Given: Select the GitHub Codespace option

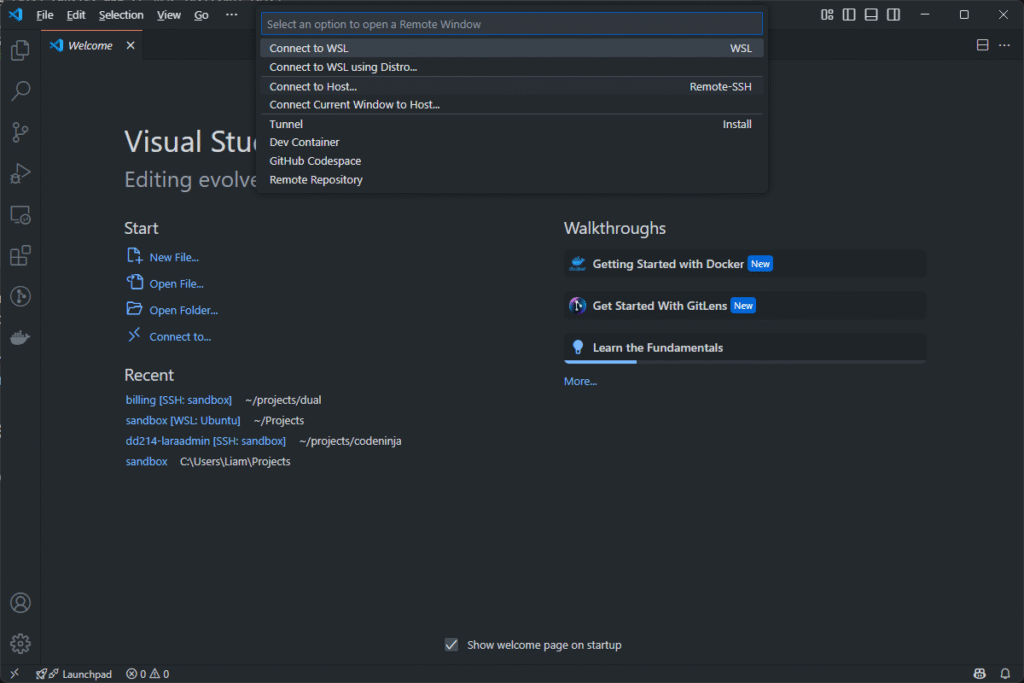Looking at the screenshot, I should [x=511, y=161].
